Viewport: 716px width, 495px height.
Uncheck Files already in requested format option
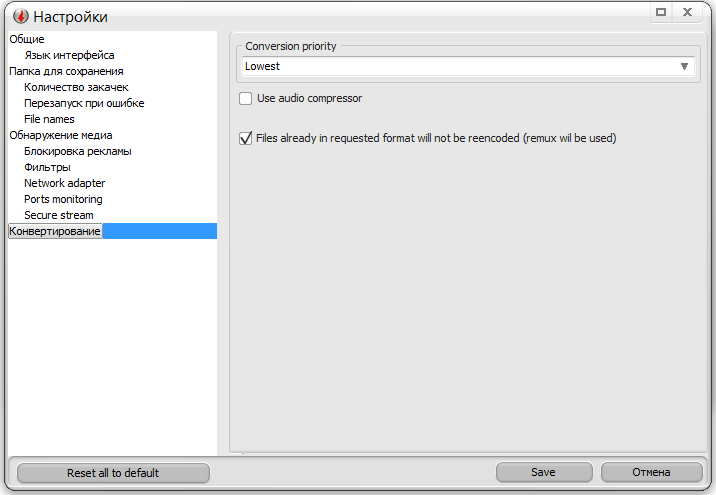coord(246,139)
